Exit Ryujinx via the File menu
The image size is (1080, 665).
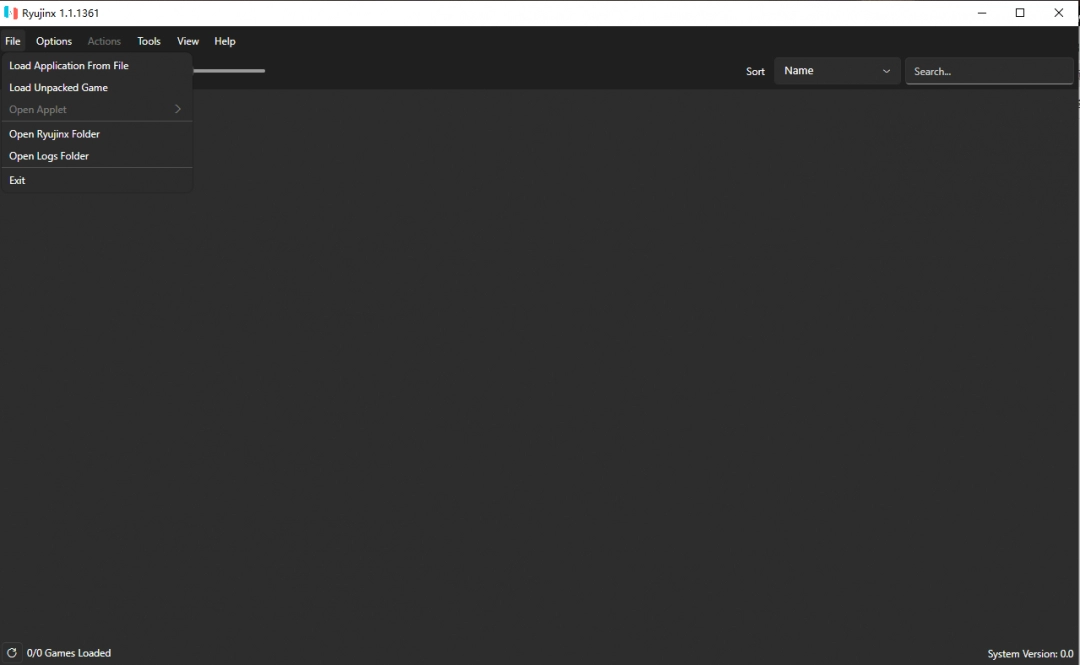[17, 181]
